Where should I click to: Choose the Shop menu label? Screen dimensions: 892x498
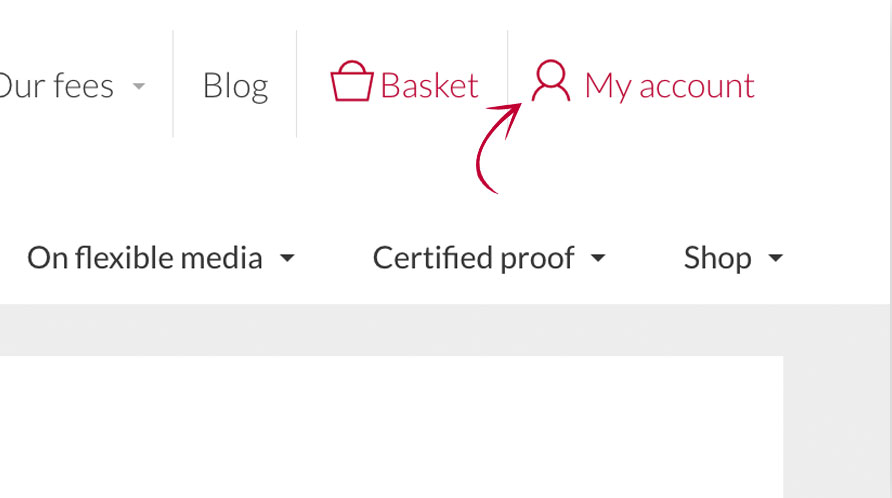pyautogui.click(x=717, y=258)
